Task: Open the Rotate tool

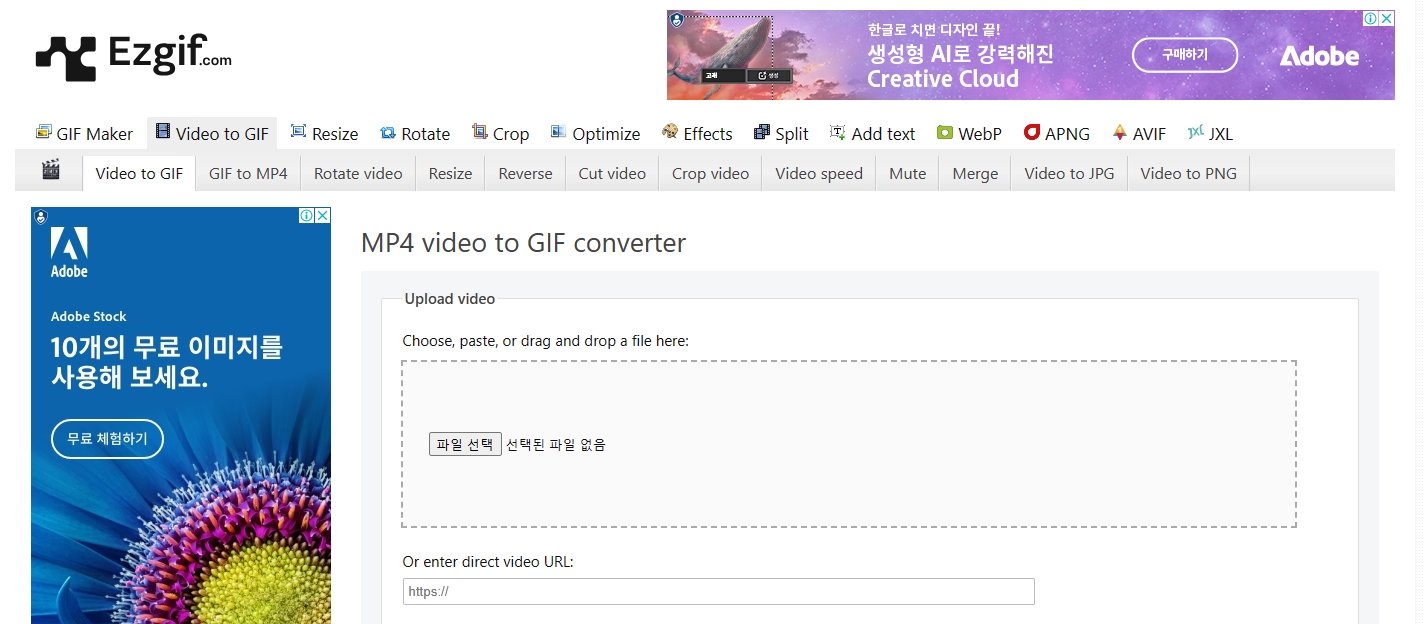Action: click(415, 133)
